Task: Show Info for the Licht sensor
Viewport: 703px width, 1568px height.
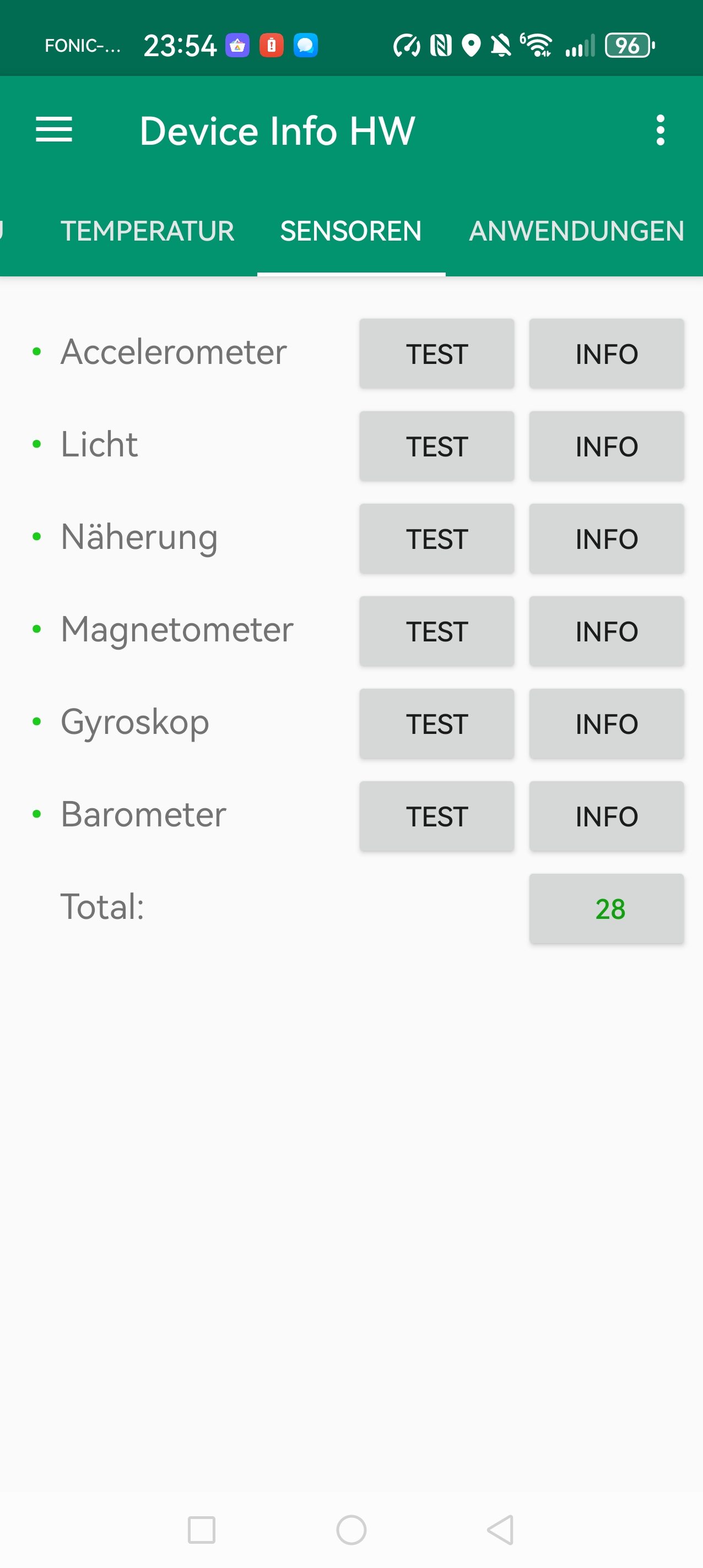Action: 606,446
